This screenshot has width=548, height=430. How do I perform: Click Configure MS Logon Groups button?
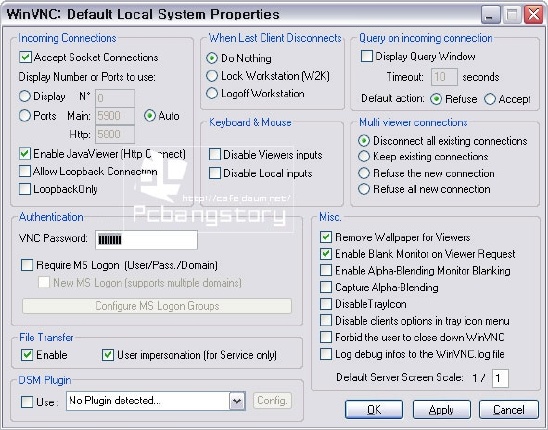pyautogui.click(x=157, y=306)
